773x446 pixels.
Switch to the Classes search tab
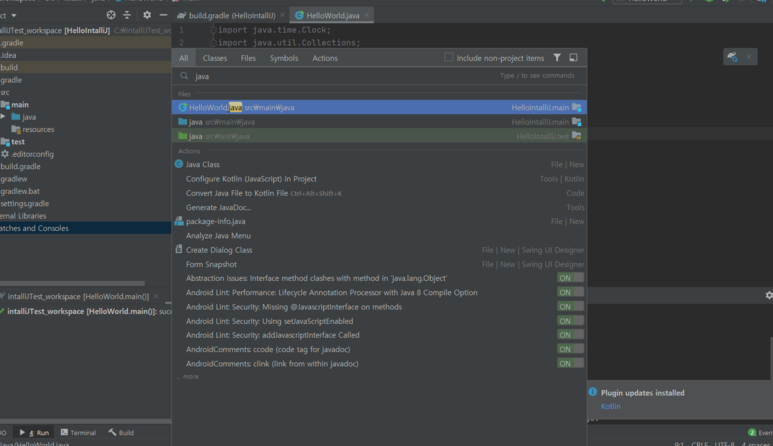click(215, 58)
